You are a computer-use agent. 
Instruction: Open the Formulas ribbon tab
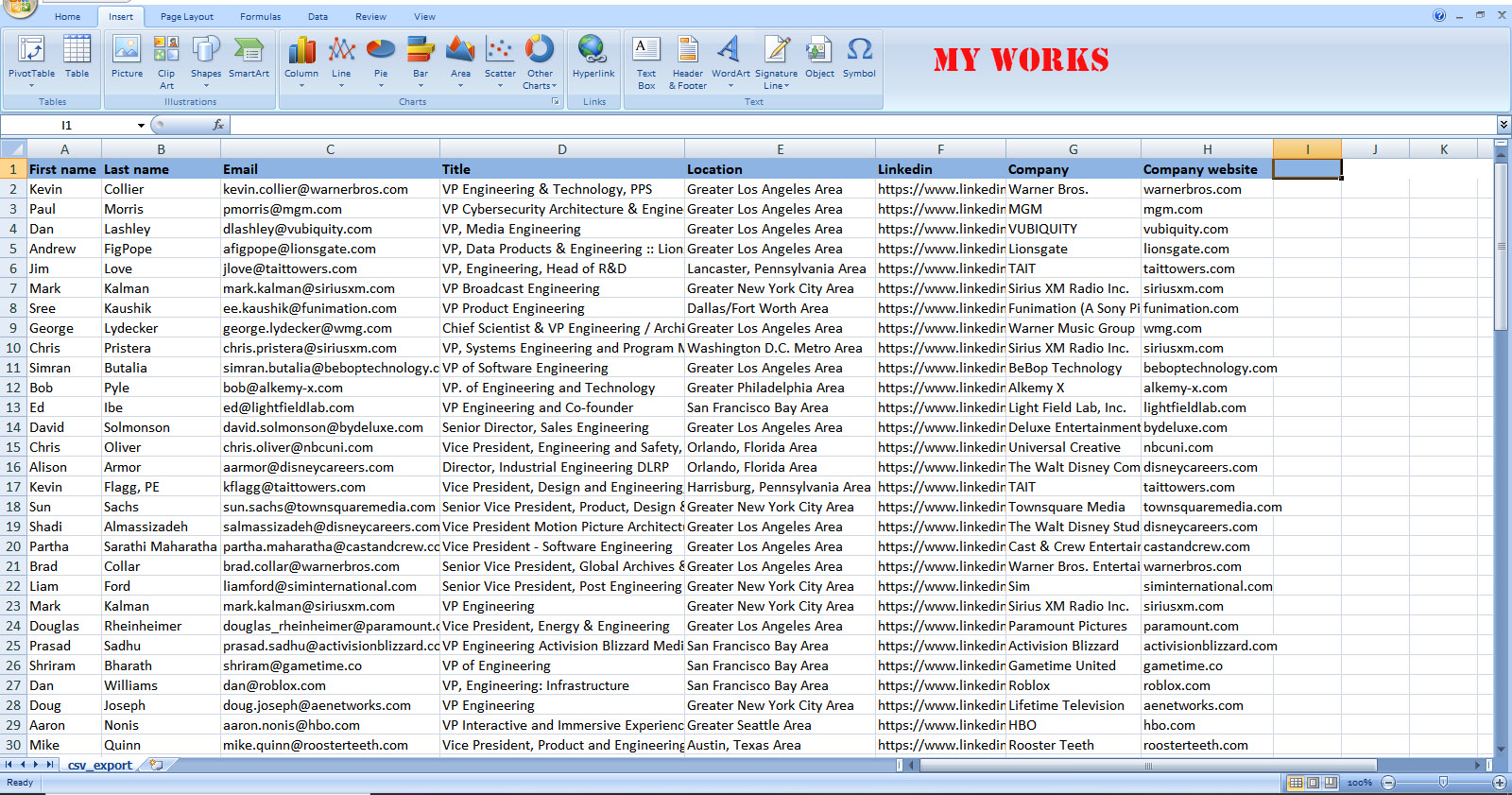pos(260,16)
